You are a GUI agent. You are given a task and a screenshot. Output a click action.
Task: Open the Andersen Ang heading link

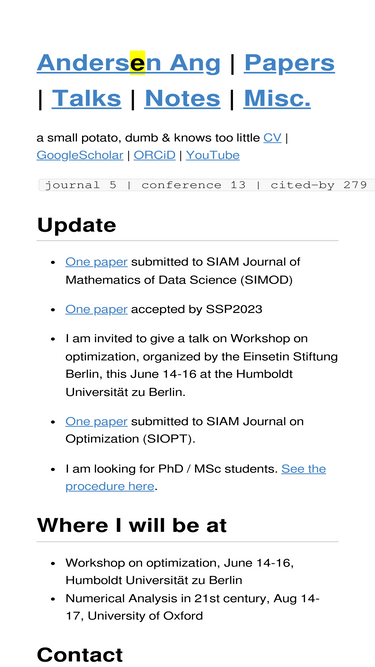click(128, 63)
